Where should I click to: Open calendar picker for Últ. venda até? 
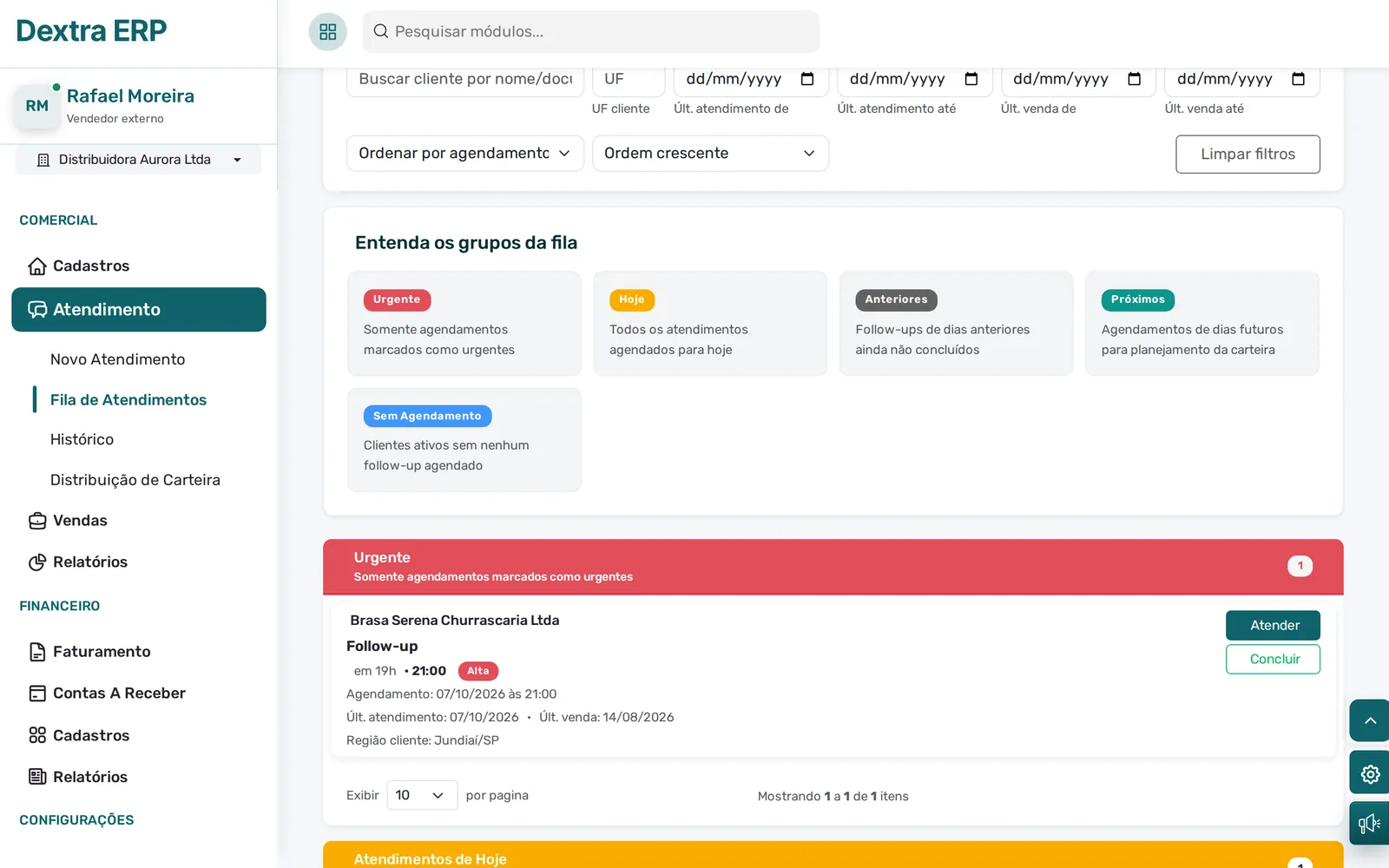(1299, 79)
